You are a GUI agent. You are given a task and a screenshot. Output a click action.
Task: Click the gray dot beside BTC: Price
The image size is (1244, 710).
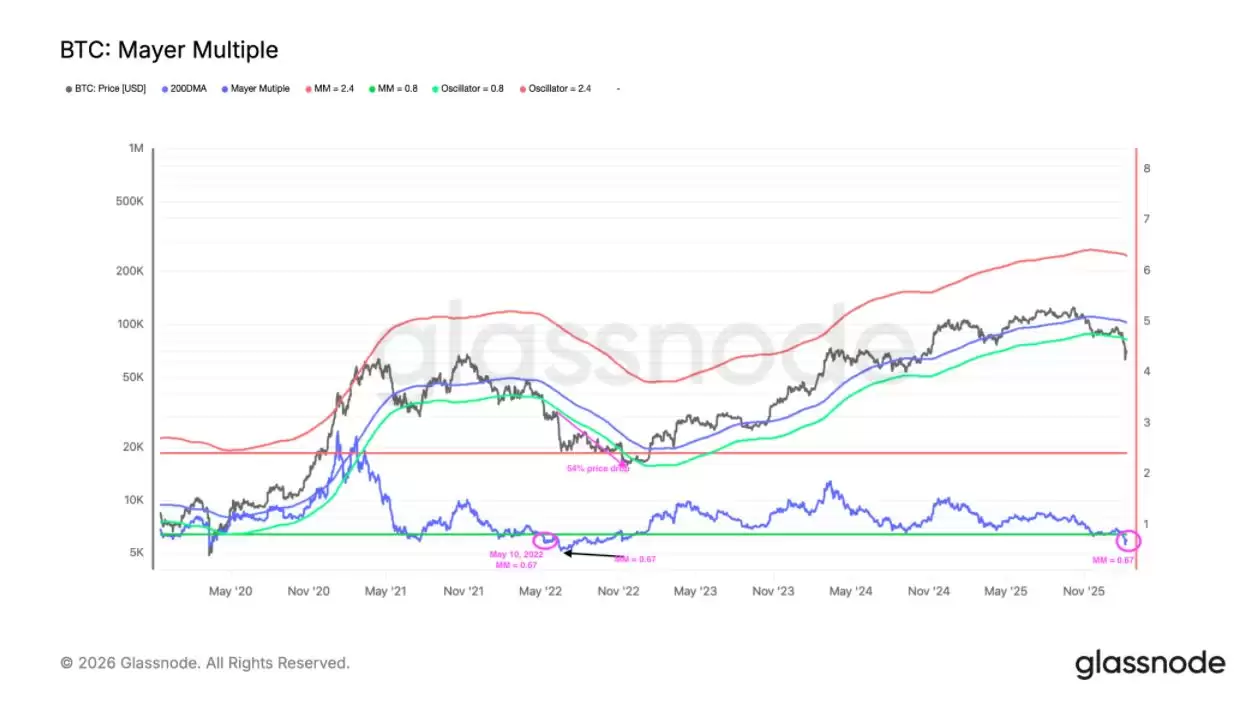(68, 89)
